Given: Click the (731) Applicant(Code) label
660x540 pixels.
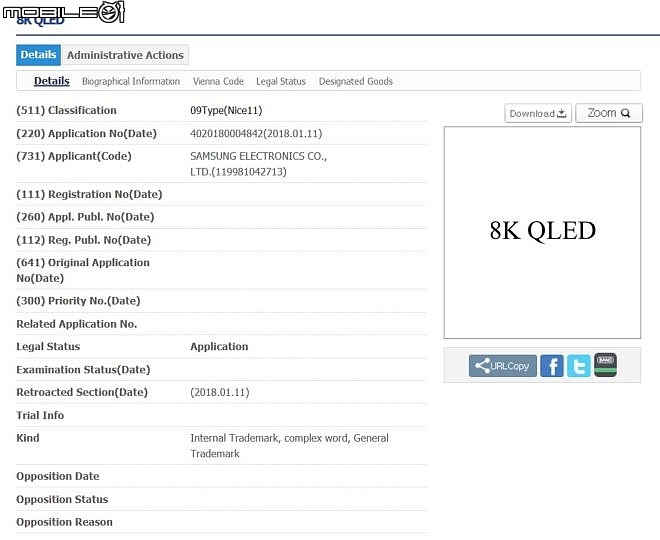Looking at the screenshot, I should pyautogui.click(x=74, y=156).
